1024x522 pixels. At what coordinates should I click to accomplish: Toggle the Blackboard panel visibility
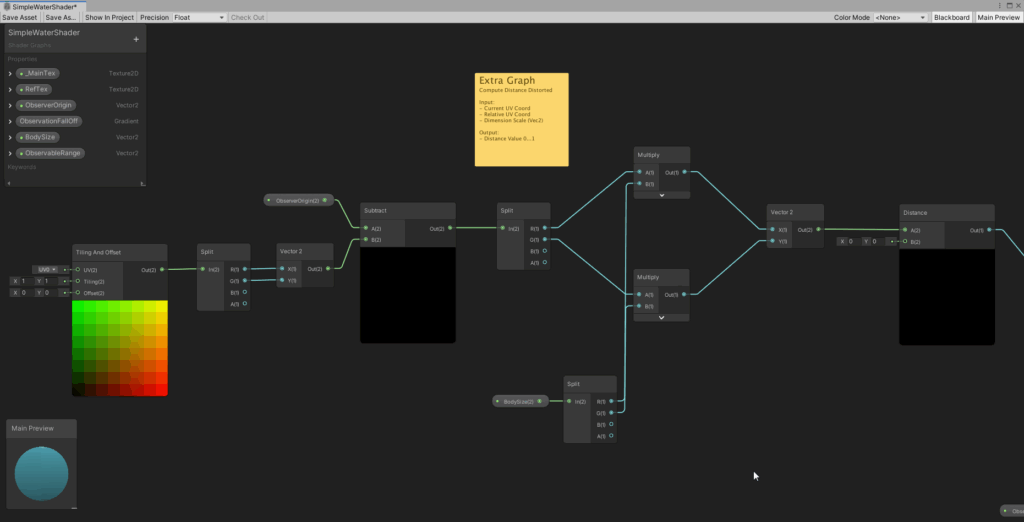(x=951, y=17)
